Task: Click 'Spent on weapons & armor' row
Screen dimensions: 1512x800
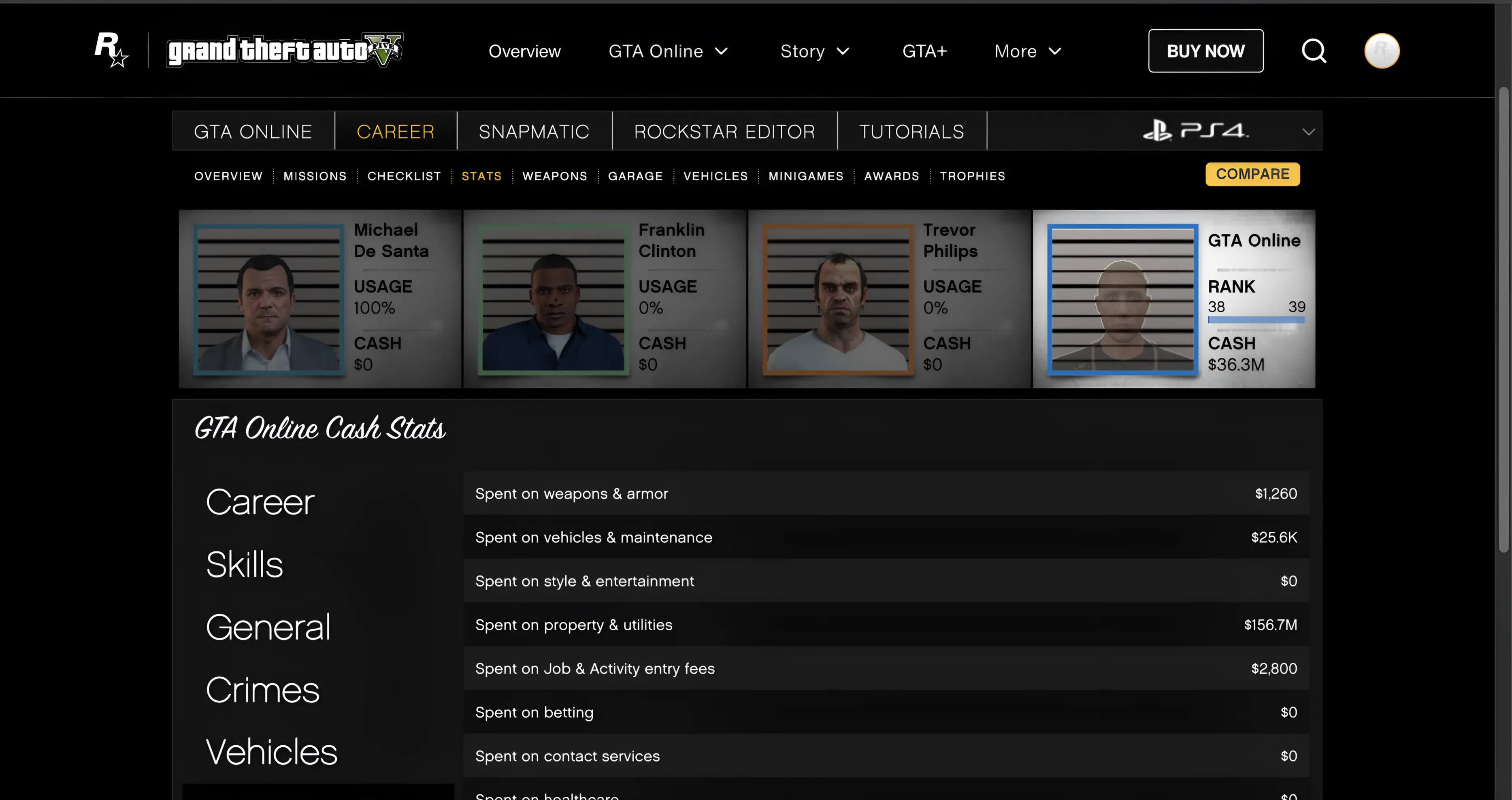Action: pos(886,494)
